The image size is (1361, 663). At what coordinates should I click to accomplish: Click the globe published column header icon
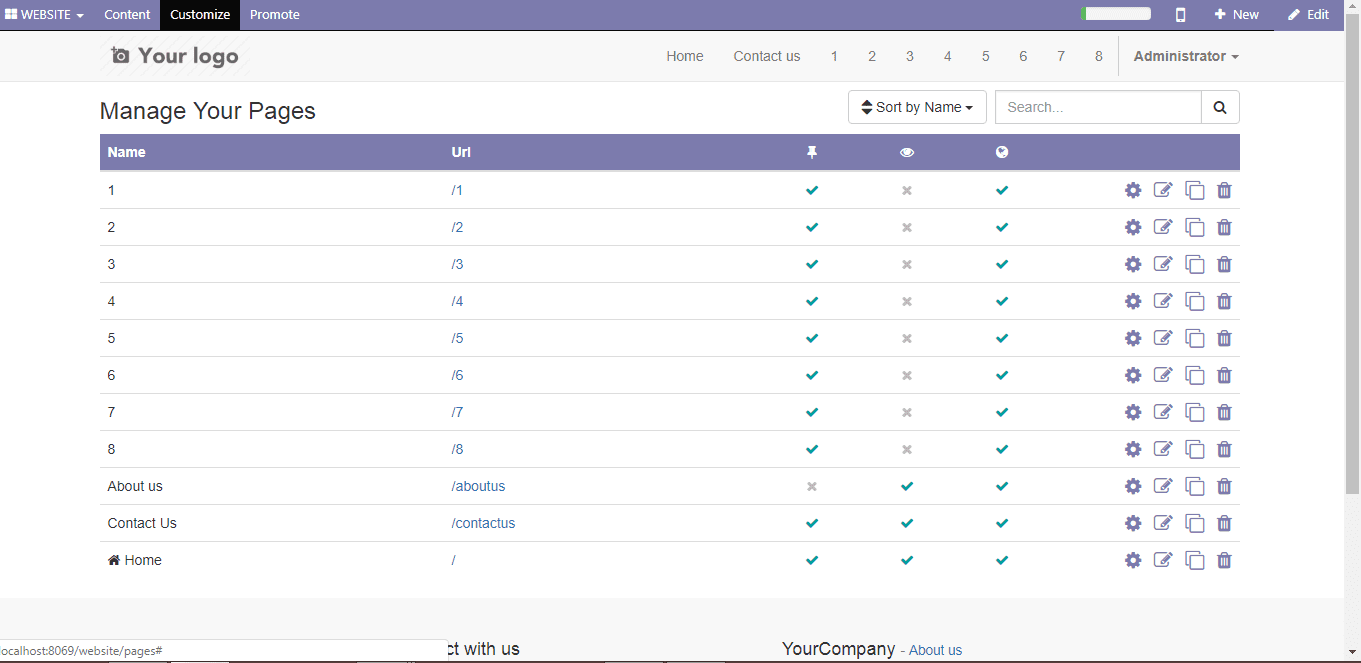(x=1002, y=152)
